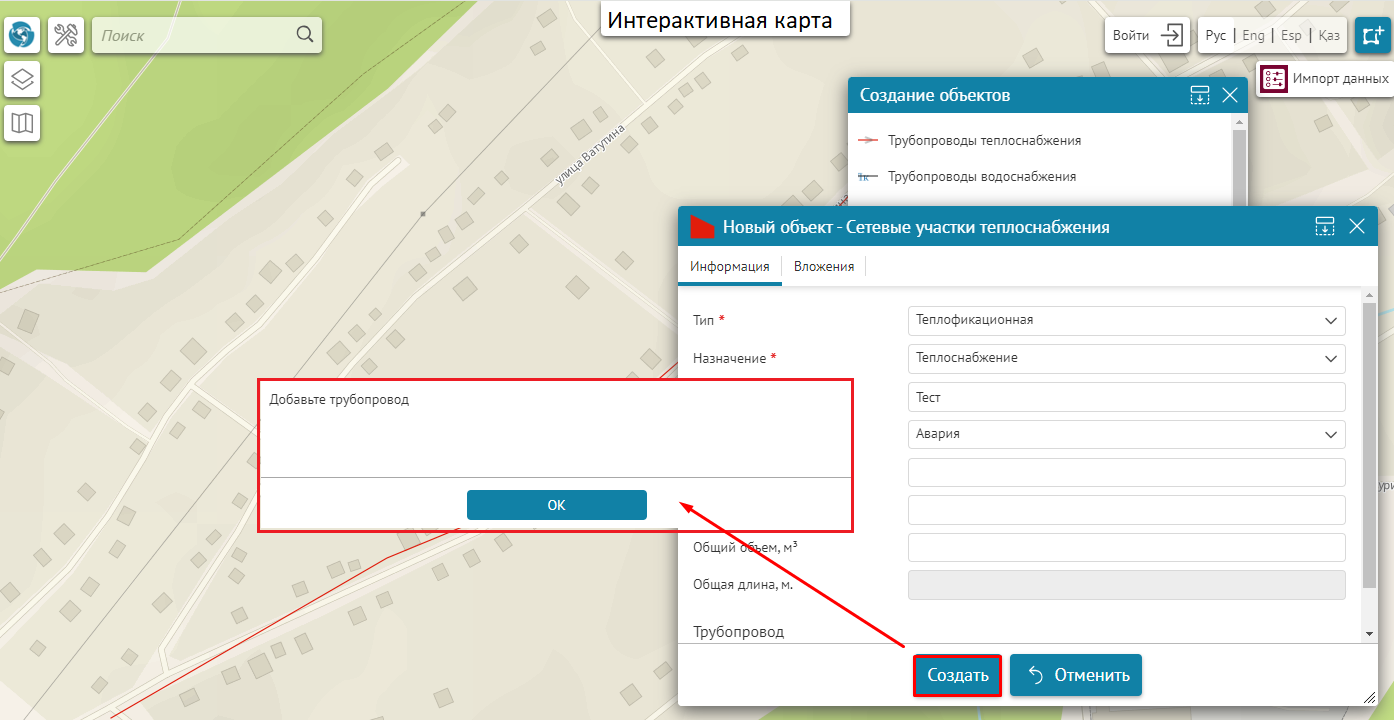The width and height of the screenshot is (1394, 720).
Task: Click the Войти login button
Action: click(1147, 35)
